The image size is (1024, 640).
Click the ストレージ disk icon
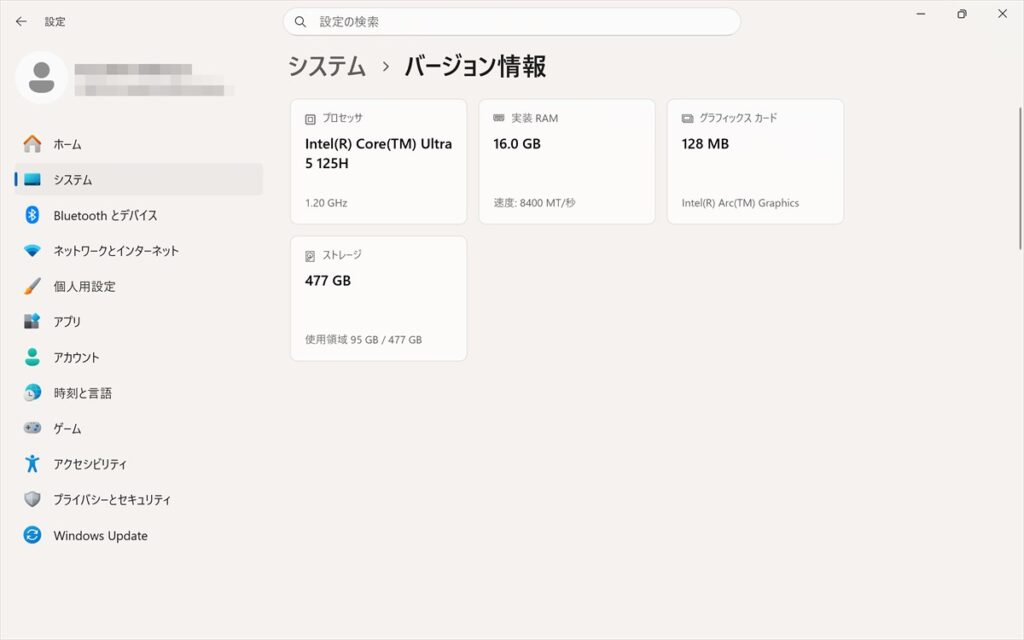pyautogui.click(x=310, y=256)
